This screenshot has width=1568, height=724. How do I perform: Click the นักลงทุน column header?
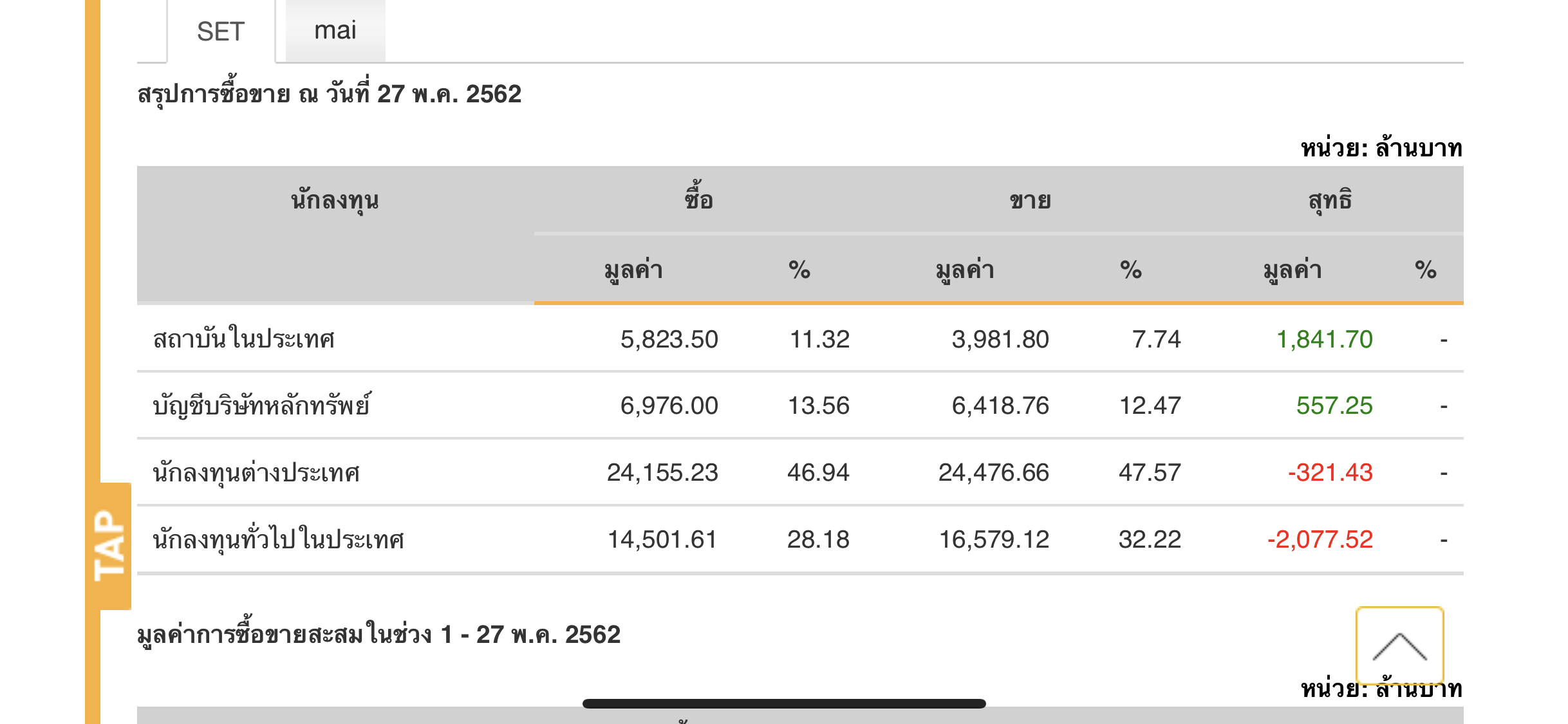pos(335,201)
